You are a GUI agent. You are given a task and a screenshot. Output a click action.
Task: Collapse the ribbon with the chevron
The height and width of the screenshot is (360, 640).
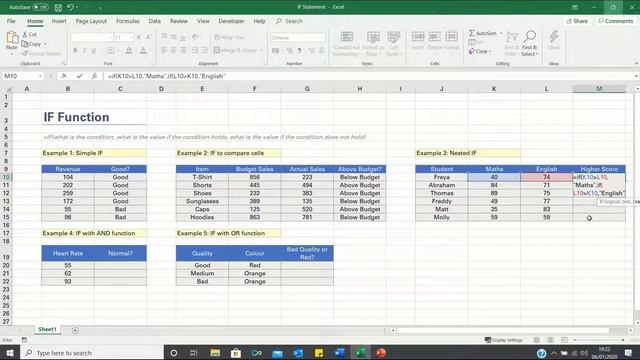click(x=636, y=64)
